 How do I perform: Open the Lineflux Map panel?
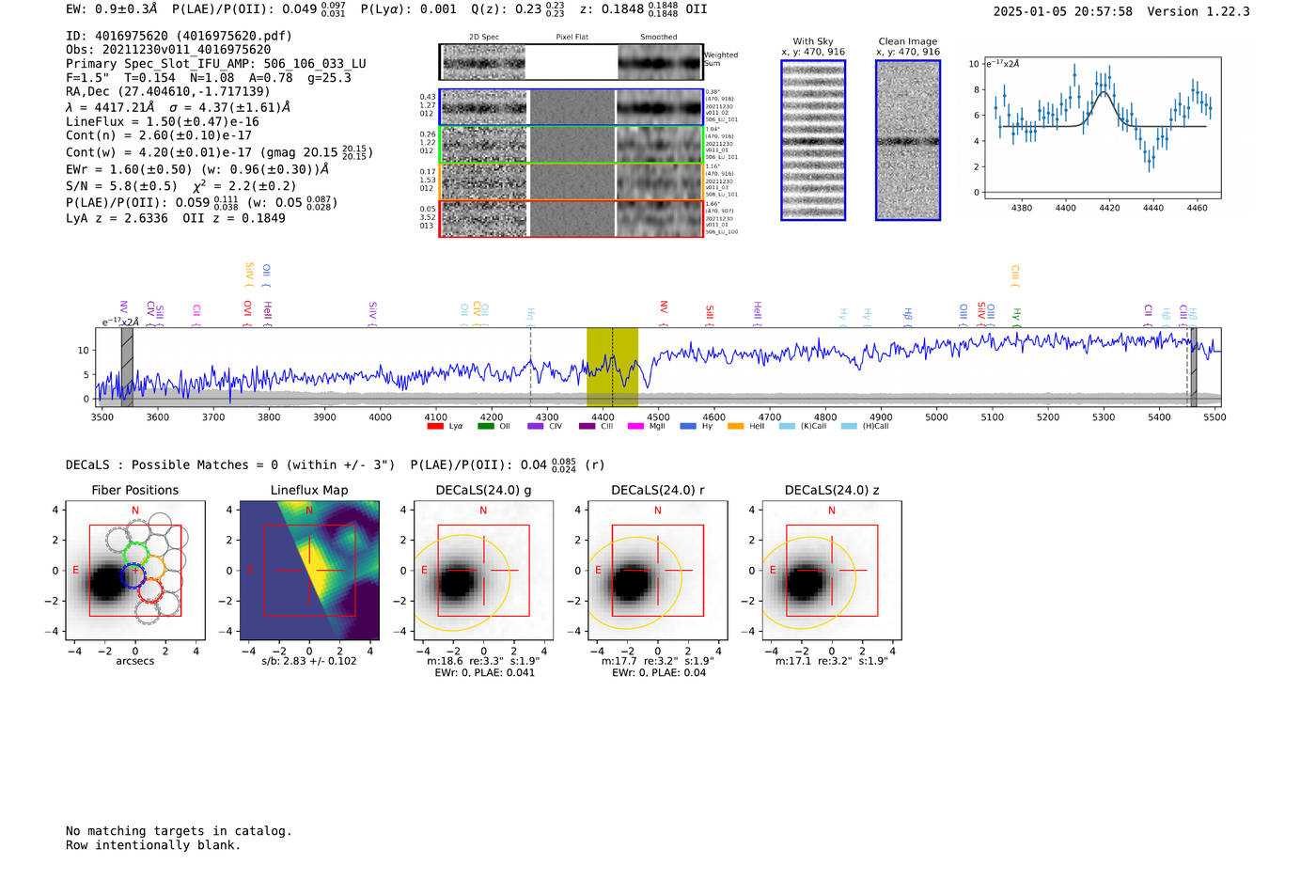(x=309, y=571)
